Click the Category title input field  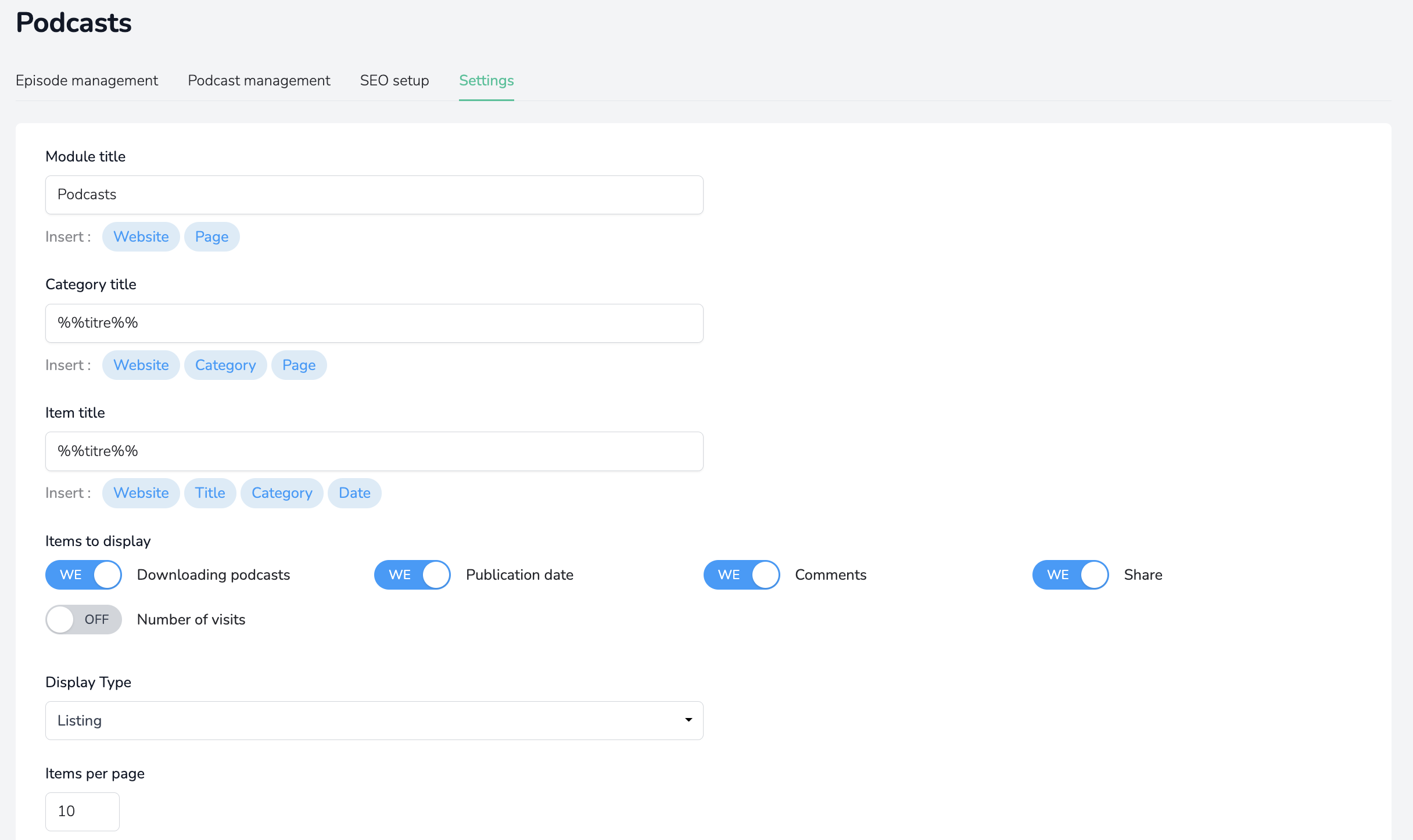click(x=374, y=323)
